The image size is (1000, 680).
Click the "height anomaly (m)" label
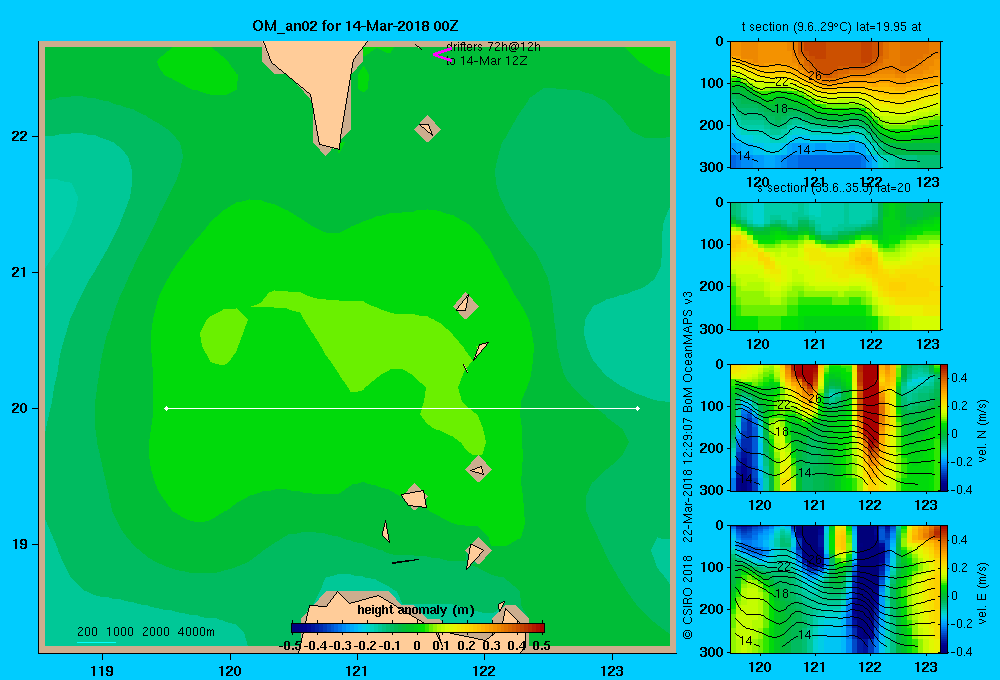click(x=416, y=610)
